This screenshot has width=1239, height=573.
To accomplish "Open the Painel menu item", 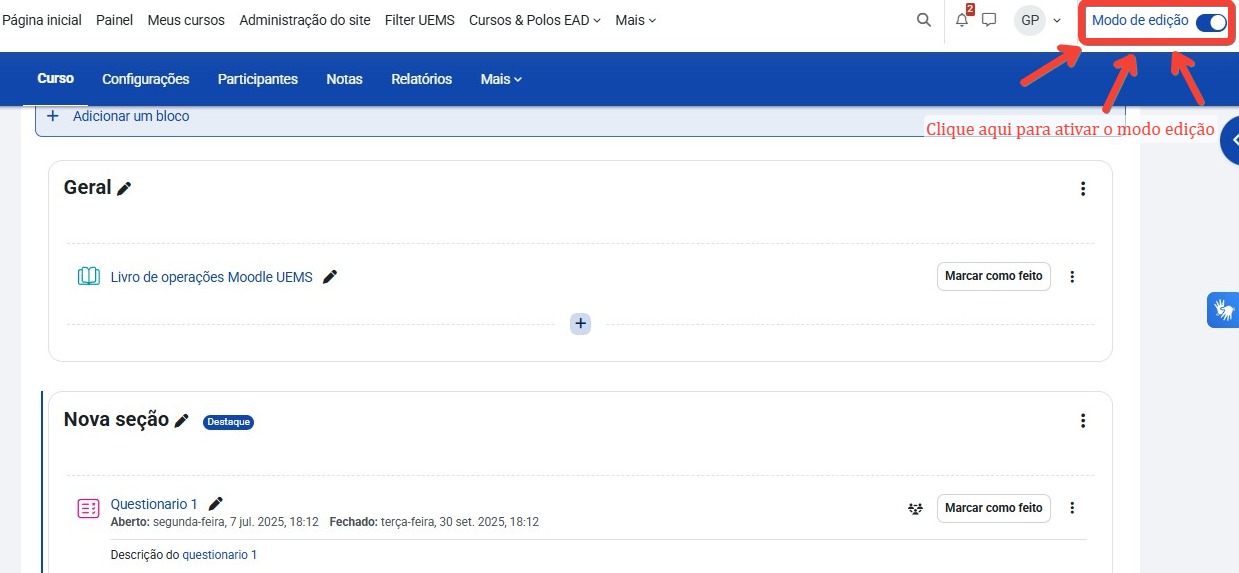I will click(114, 20).
